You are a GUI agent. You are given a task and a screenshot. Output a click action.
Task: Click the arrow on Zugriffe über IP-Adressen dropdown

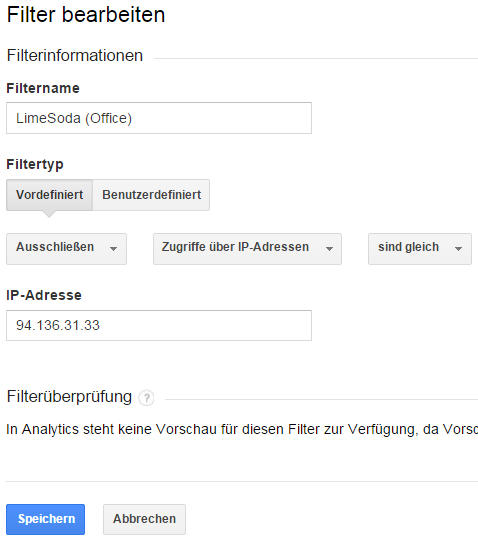329,249
